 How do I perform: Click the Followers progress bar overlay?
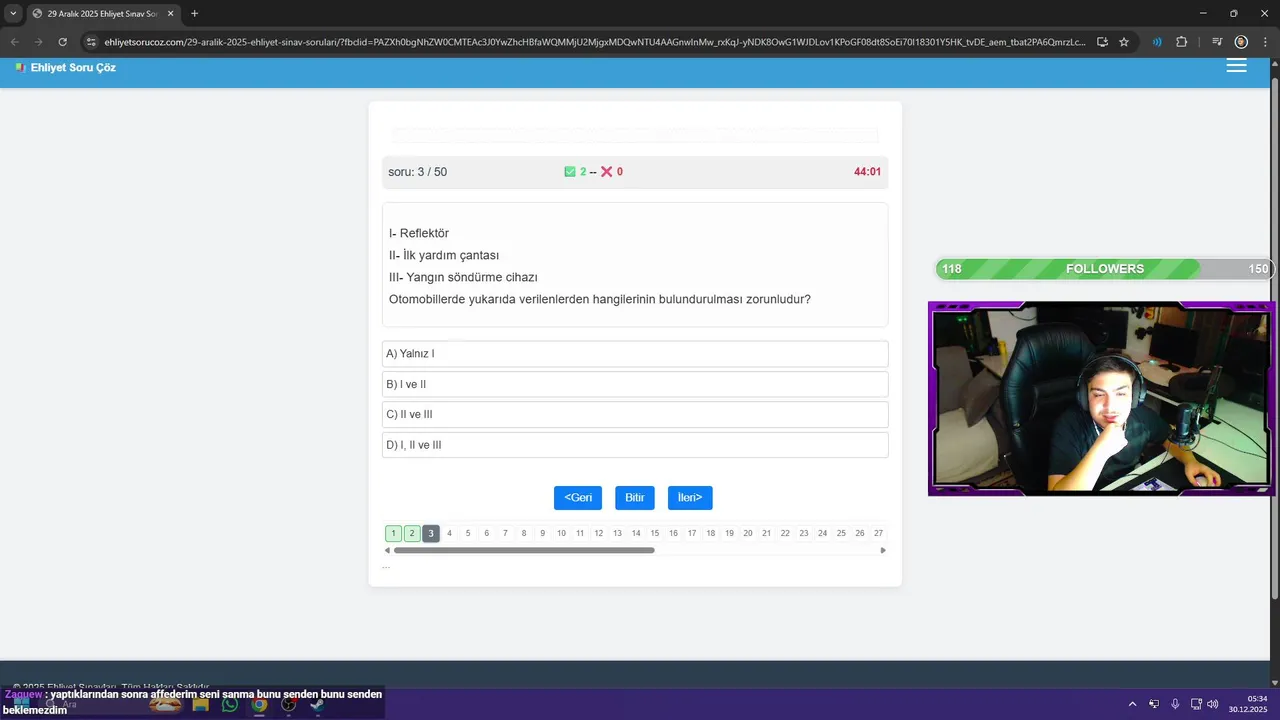1104,269
